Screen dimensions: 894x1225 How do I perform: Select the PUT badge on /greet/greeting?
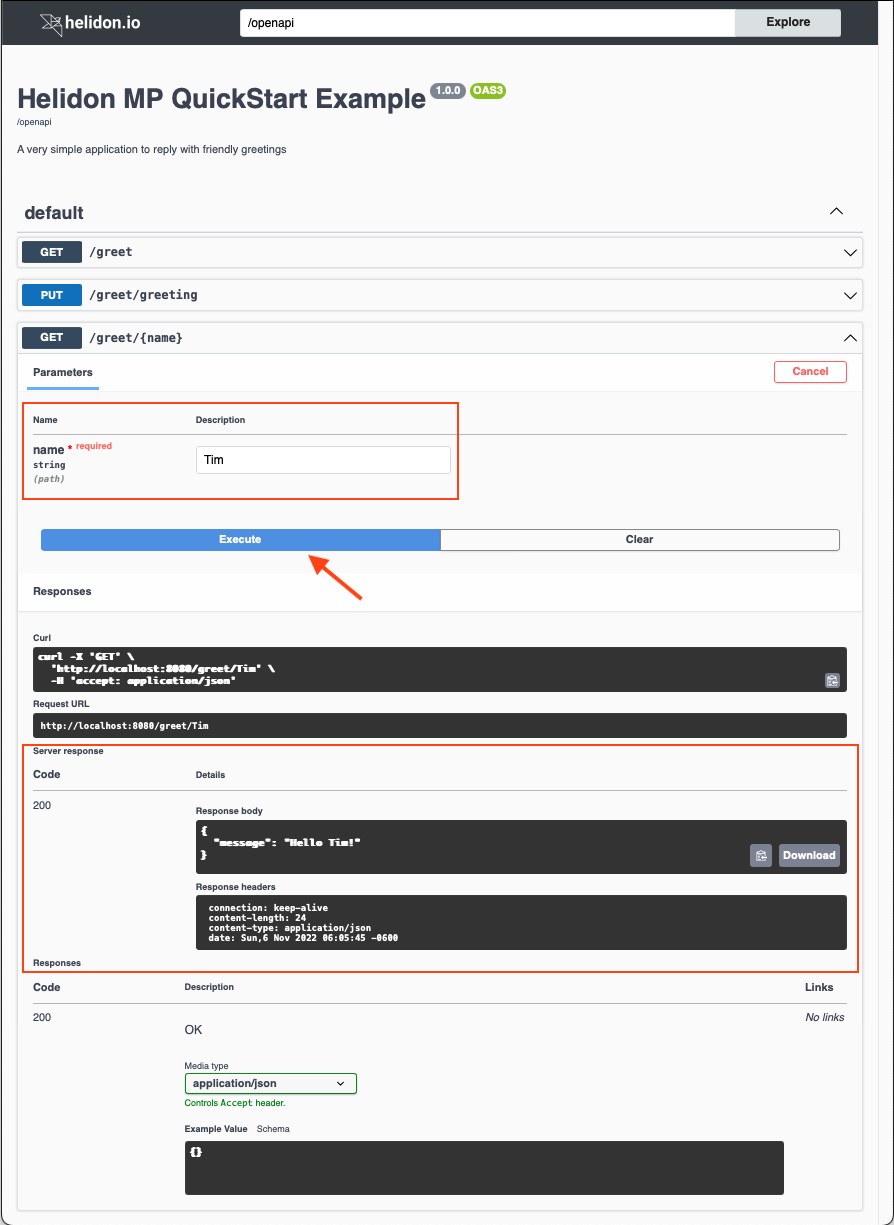51,295
